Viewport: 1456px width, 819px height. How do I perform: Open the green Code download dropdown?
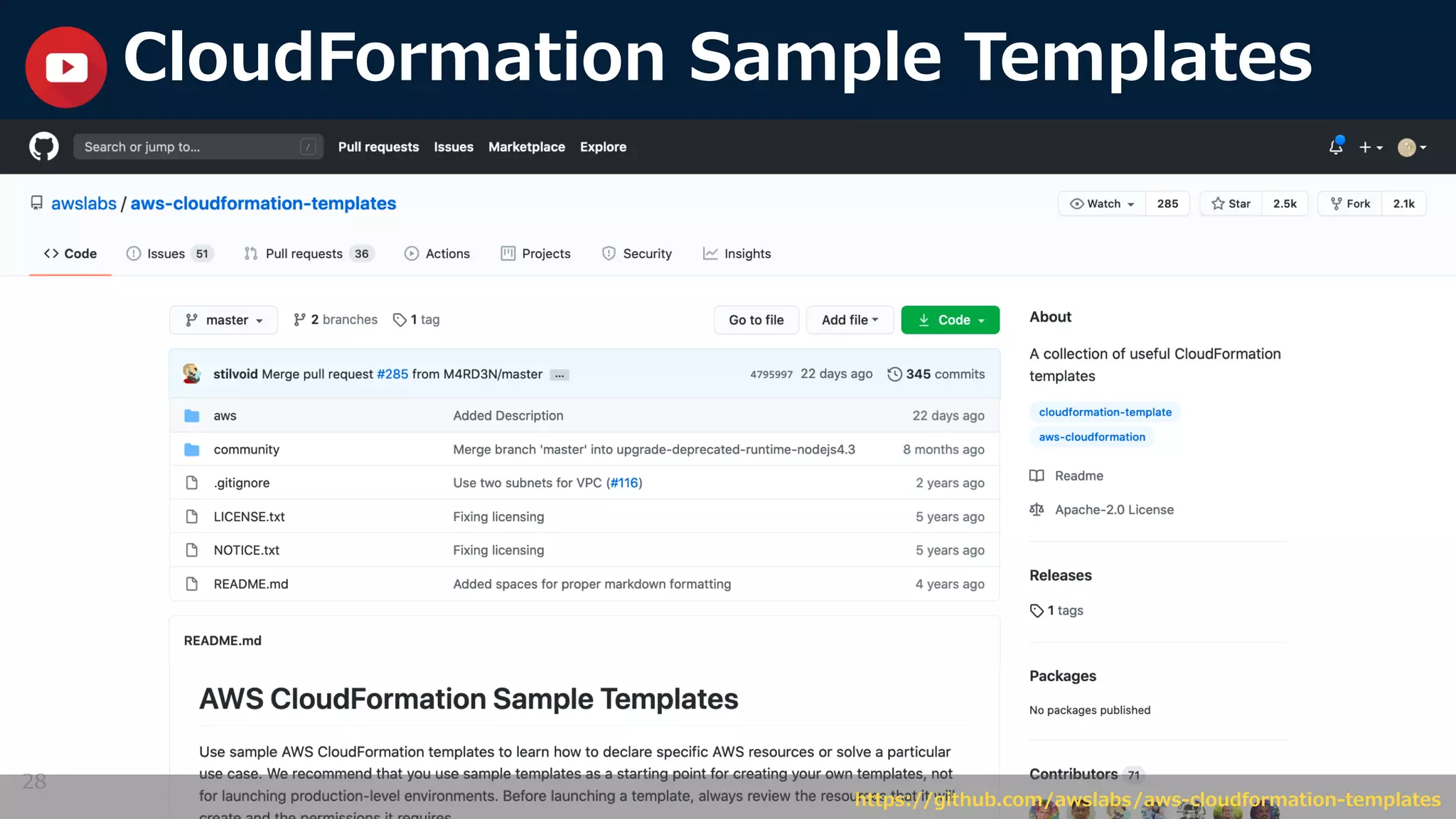(950, 320)
